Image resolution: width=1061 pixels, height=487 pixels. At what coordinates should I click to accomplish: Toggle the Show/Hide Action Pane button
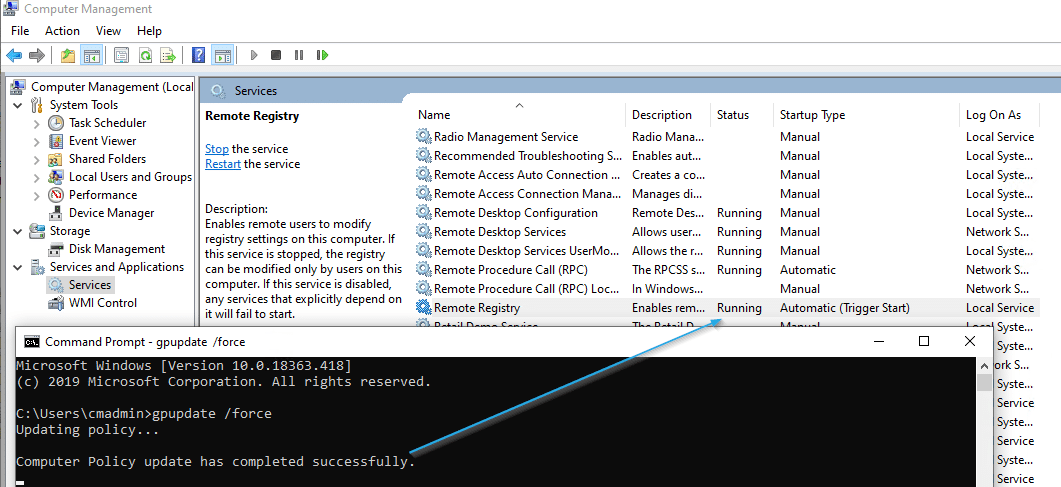coord(222,55)
